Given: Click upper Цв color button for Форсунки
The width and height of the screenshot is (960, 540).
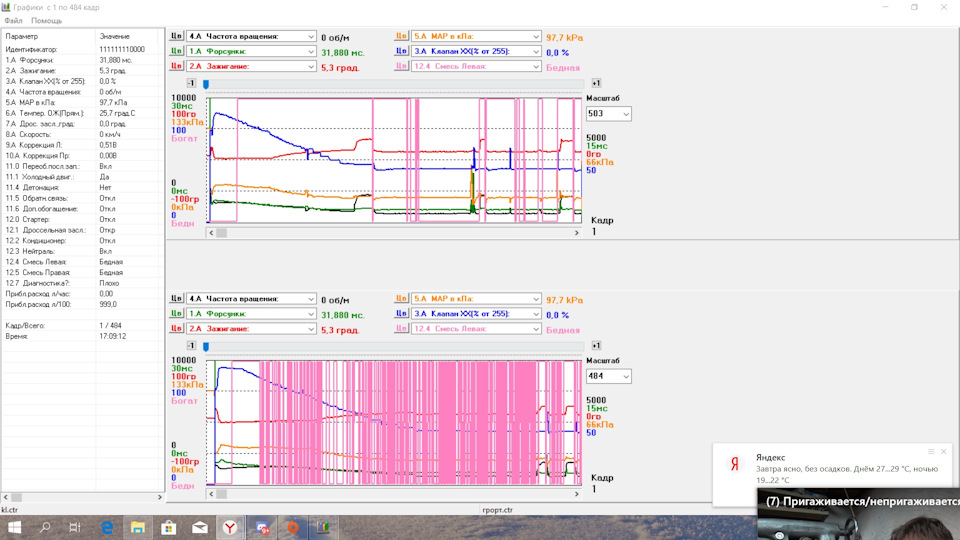Looking at the screenshot, I should coord(176,51).
